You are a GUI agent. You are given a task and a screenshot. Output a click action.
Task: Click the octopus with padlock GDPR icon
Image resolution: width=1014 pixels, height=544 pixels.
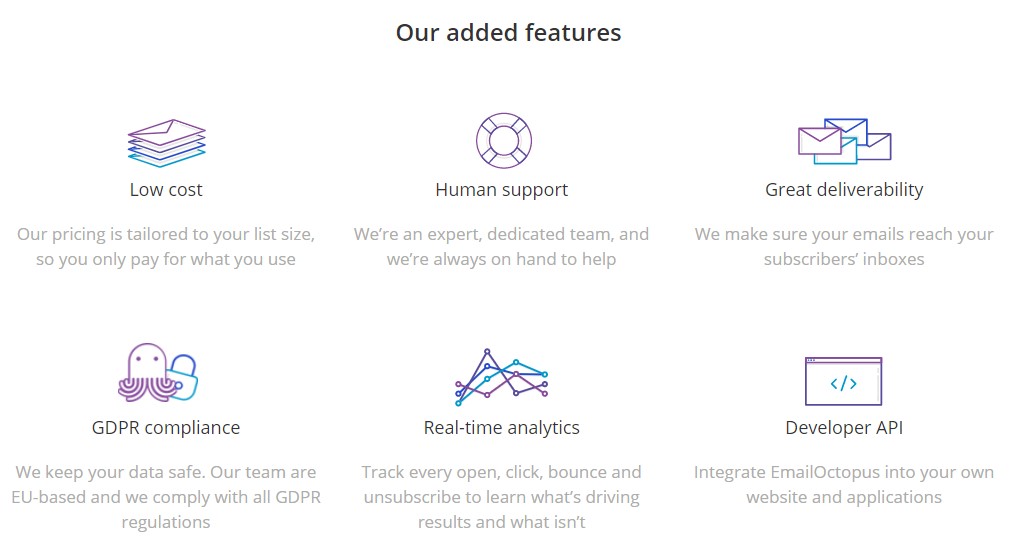click(158, 373)
